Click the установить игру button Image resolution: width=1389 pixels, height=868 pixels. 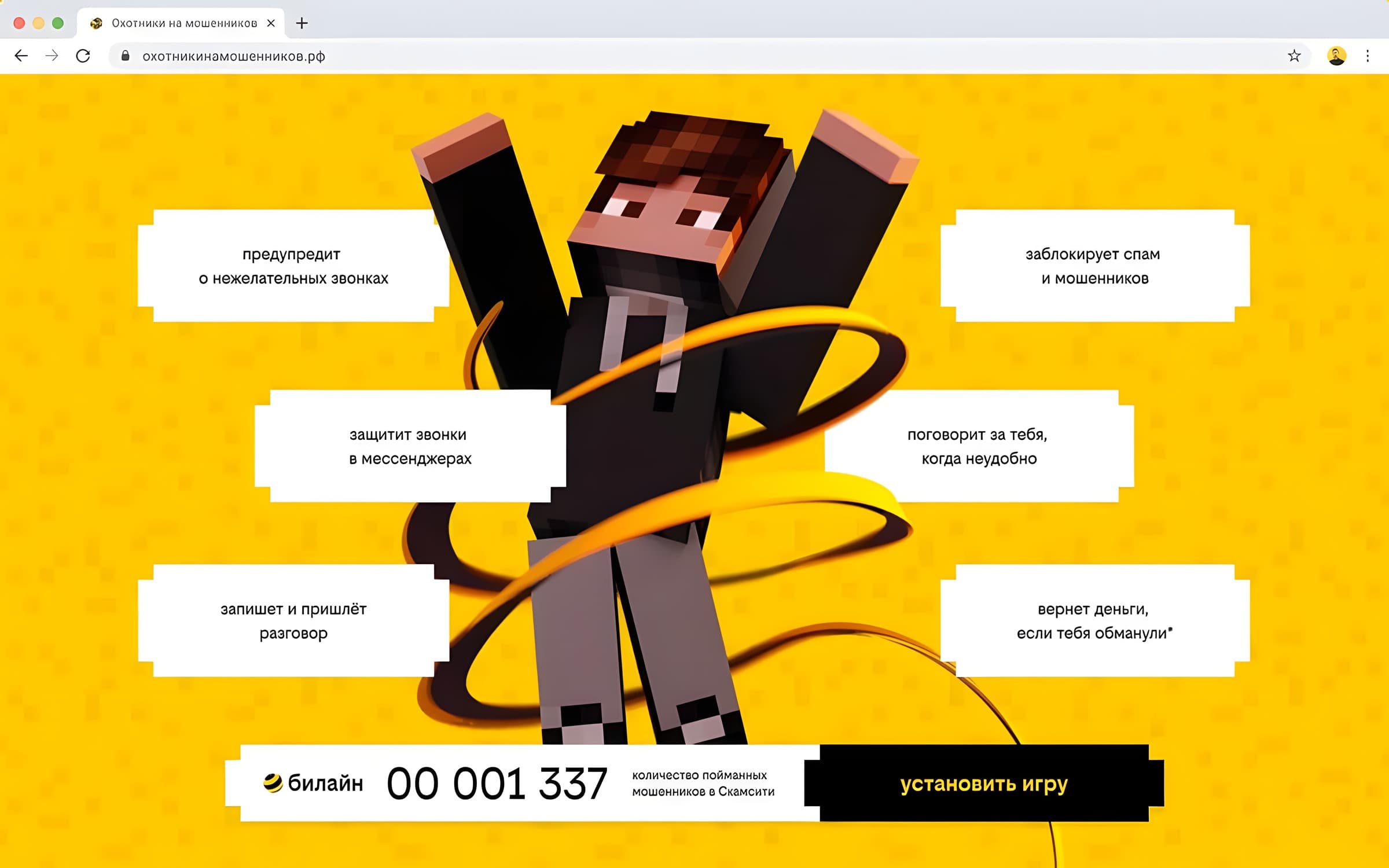tap(984, 783)
